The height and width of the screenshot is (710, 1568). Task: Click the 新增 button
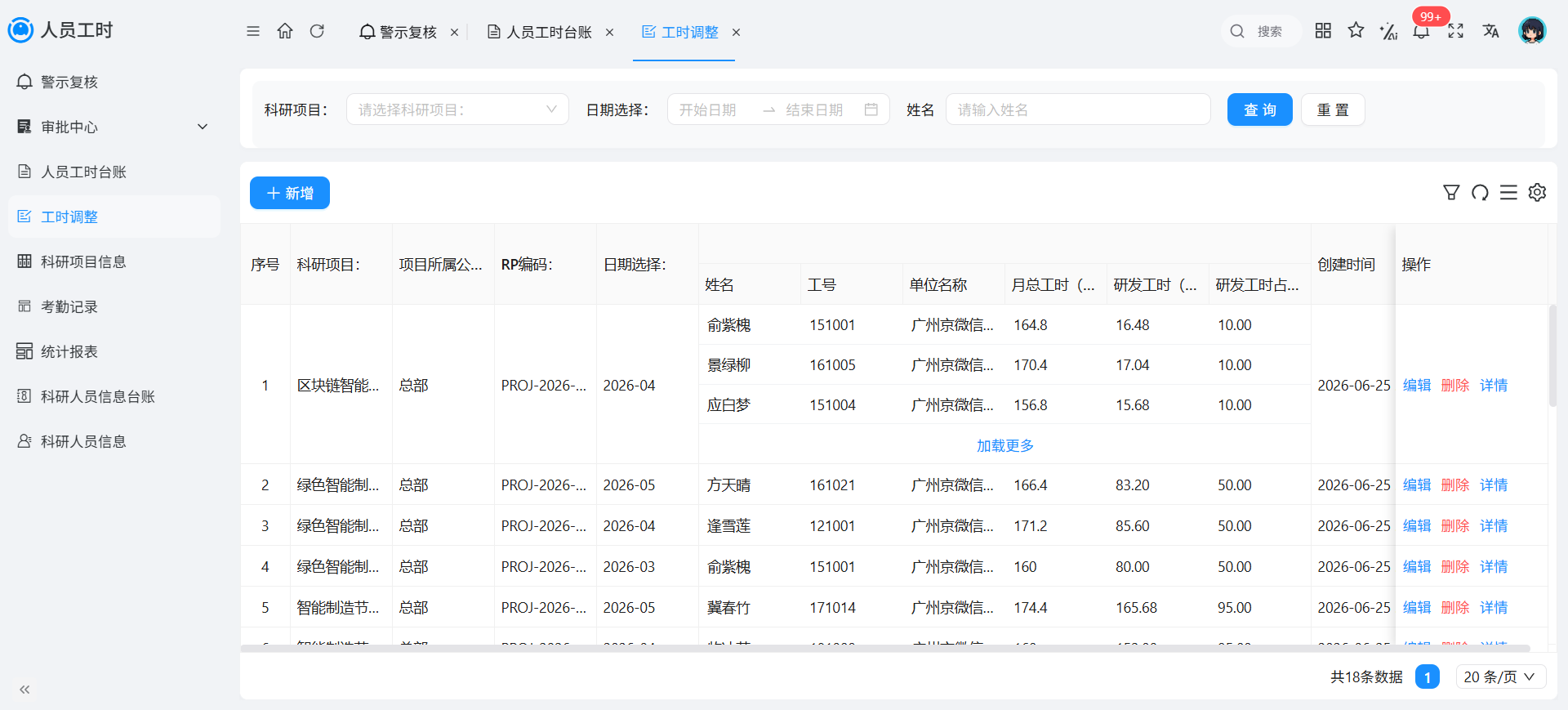tap(290, 193)
